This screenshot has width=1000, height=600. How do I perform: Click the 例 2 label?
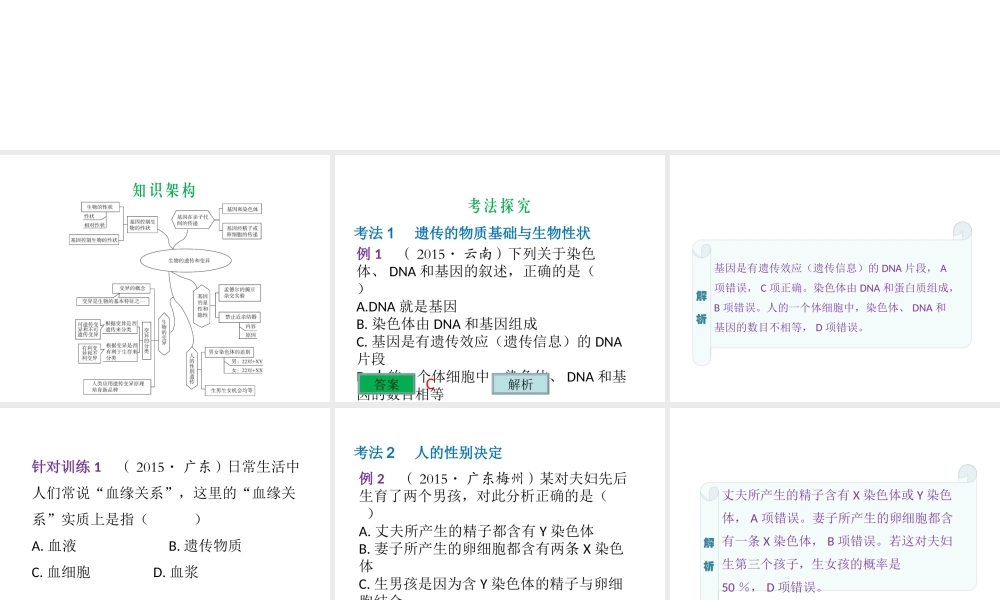tap(372, 478)
